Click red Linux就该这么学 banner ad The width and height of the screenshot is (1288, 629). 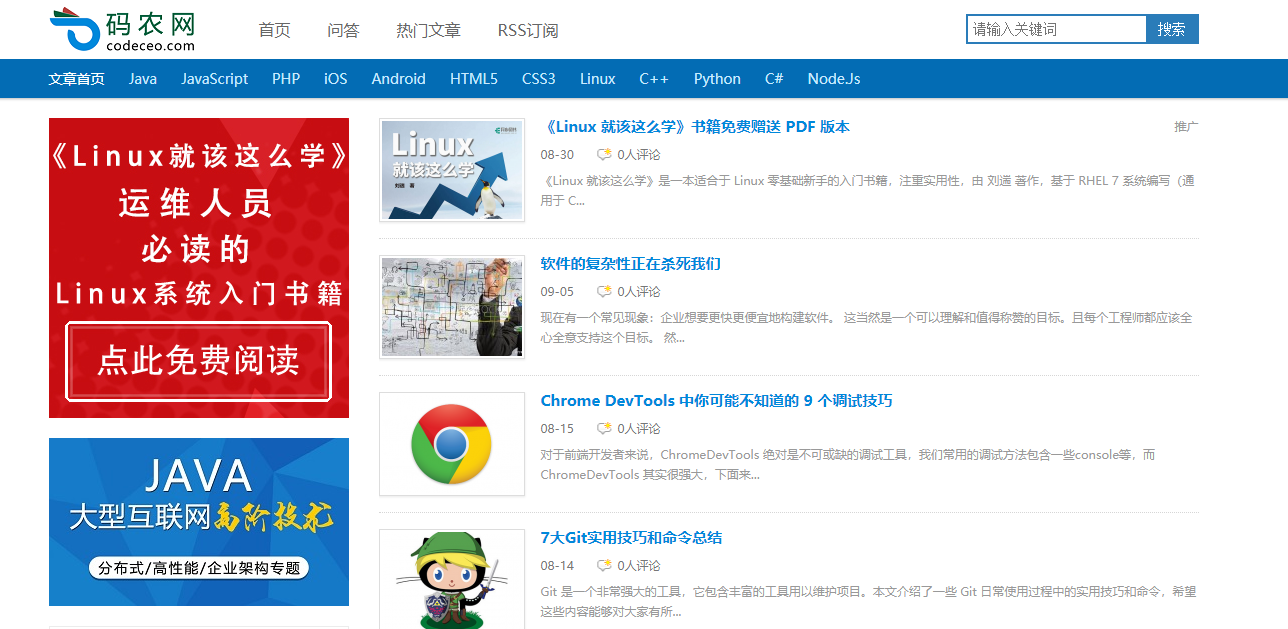199,268
